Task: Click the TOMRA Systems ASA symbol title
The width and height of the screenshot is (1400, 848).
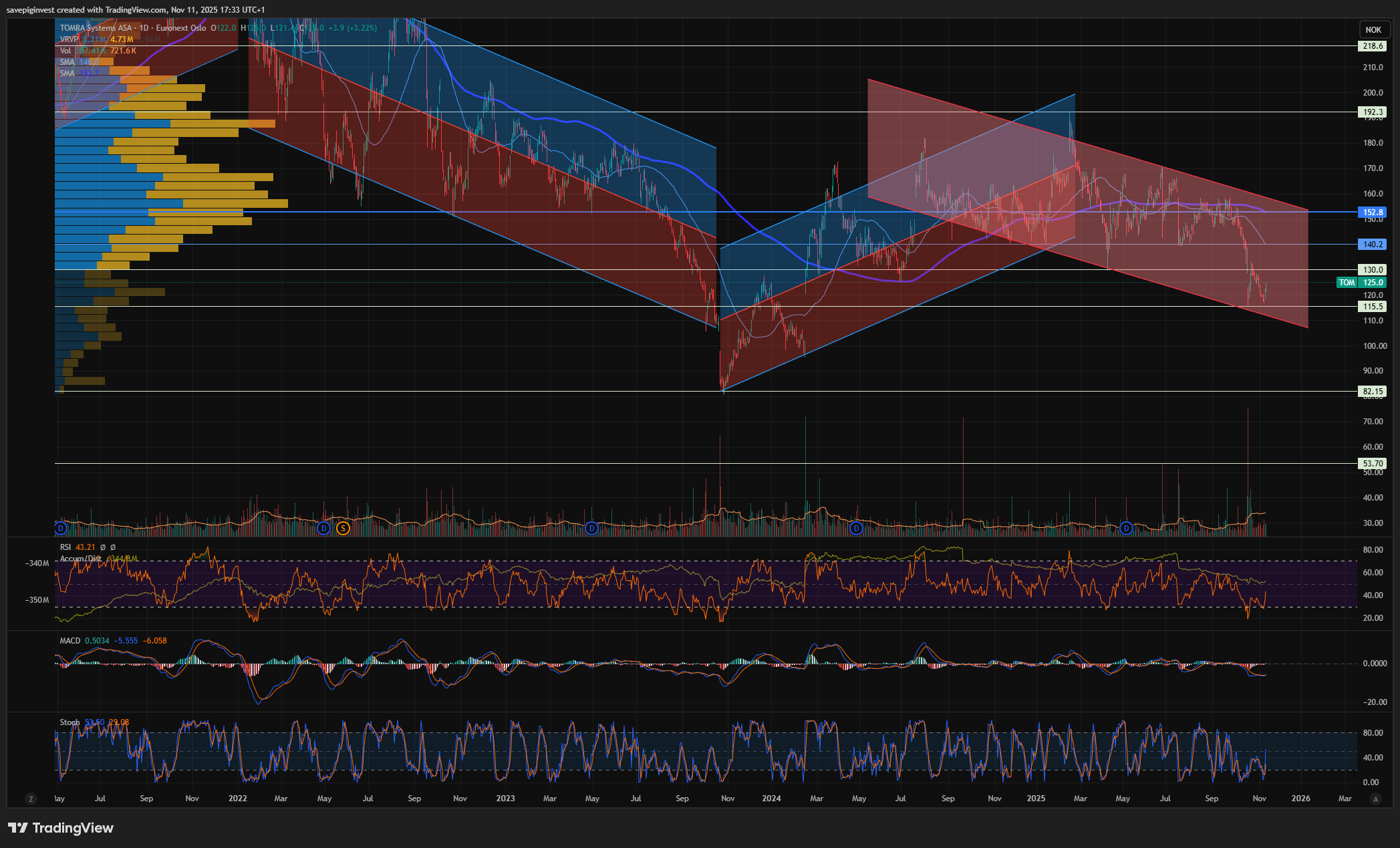Action: (x=96, y=28)
